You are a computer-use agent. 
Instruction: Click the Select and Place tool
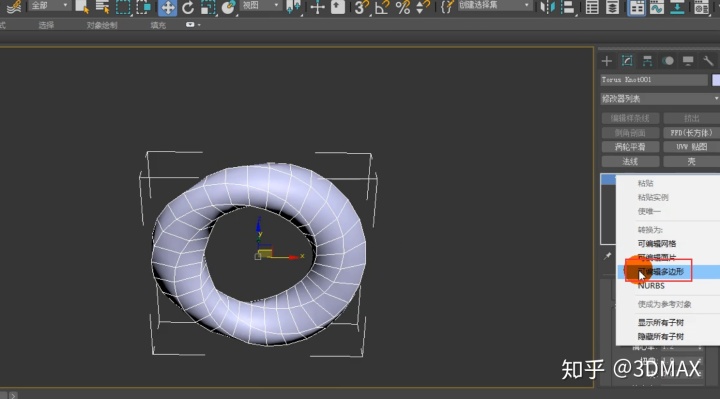coord(228,7)
